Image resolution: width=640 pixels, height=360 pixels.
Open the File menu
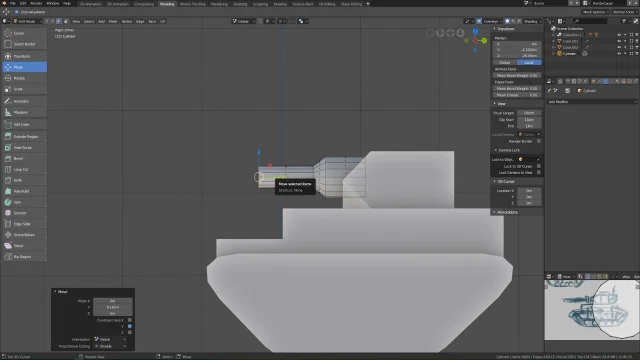tap(13, 3)
